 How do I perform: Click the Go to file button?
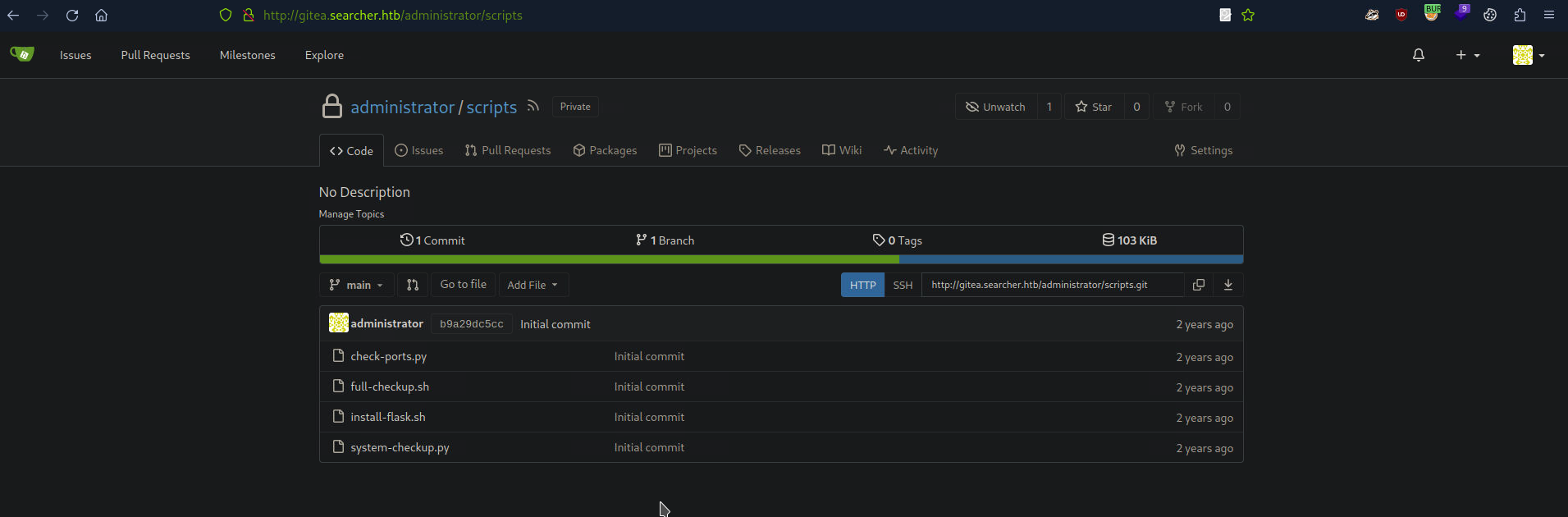pos(463,284)
